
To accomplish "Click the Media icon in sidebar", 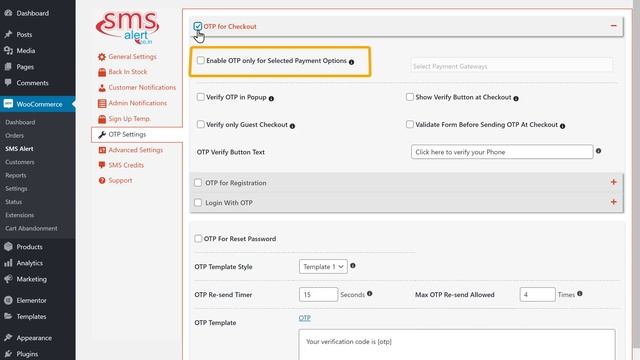I will [8, 51].
